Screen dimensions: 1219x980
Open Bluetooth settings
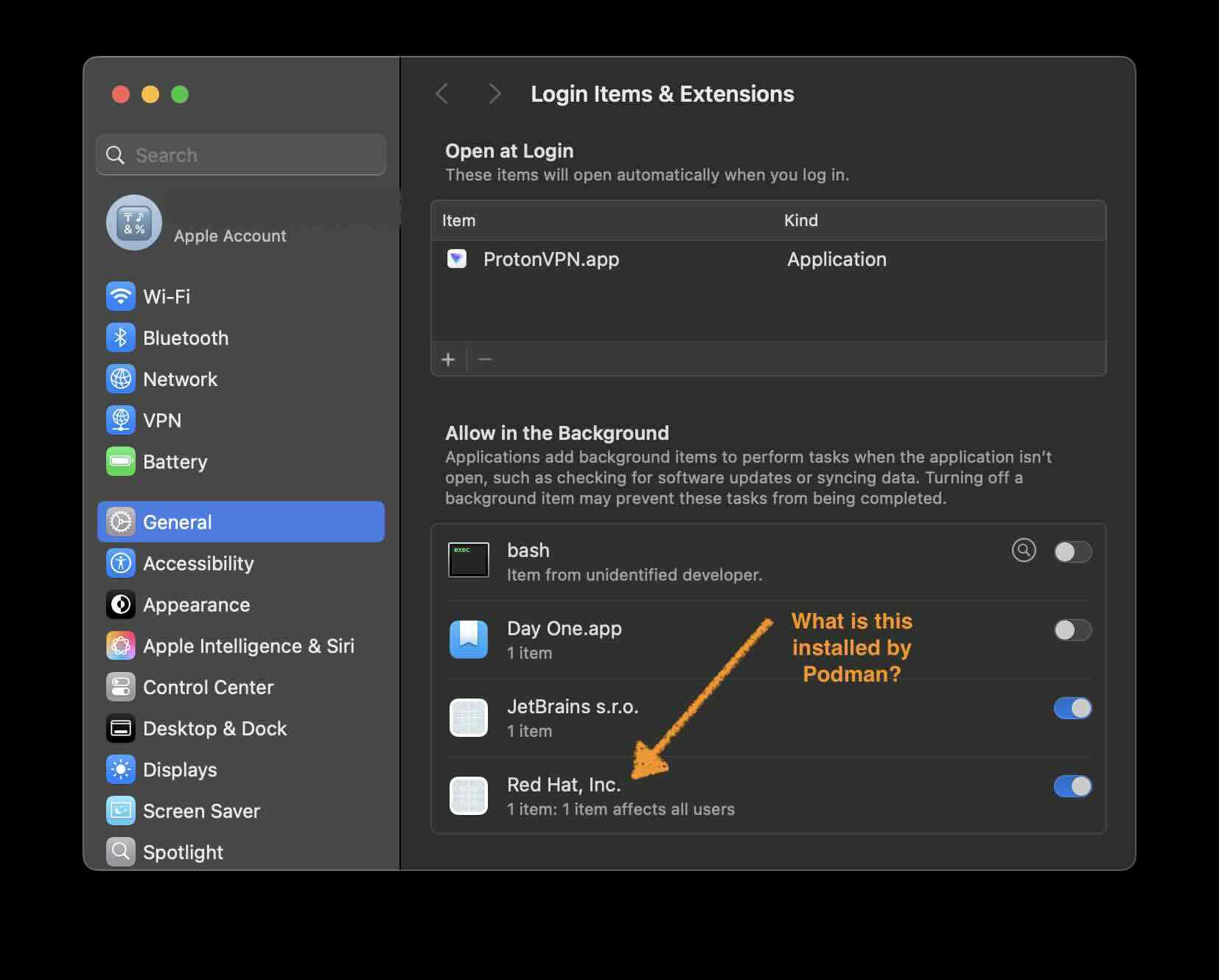(x=241, y=337)
